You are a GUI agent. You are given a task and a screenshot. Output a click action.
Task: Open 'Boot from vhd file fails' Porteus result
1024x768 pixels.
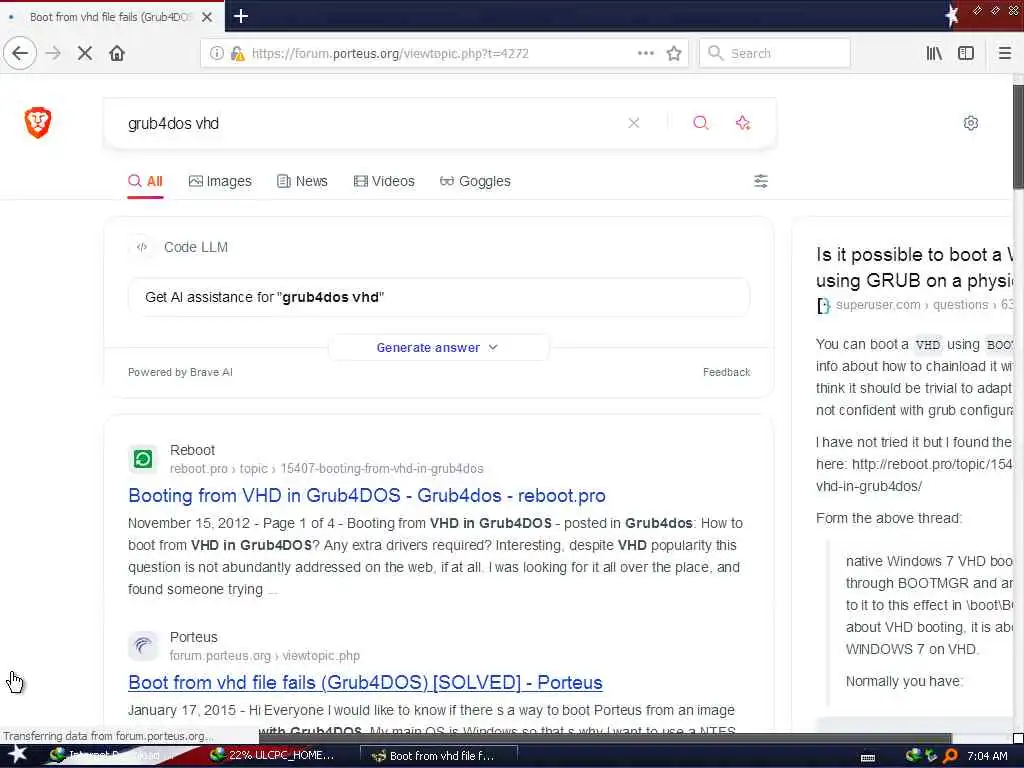(x=365, y=682)
